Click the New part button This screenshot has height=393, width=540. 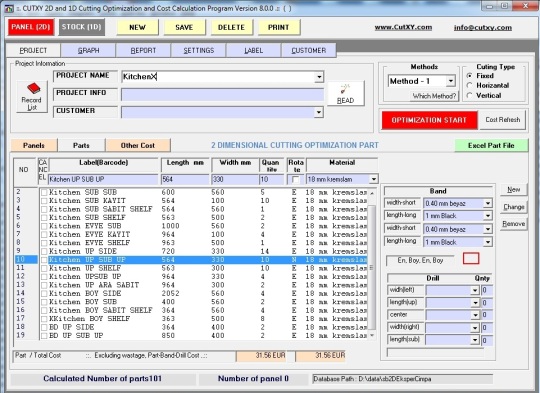point(513,189)
